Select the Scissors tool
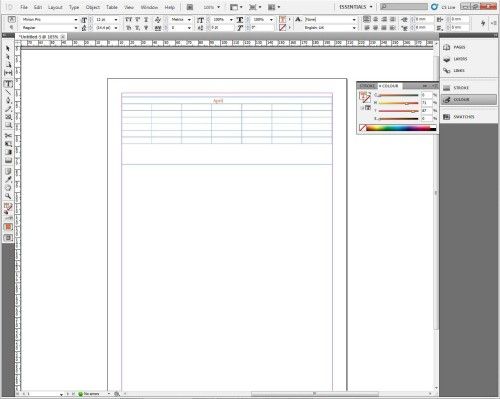This screenshot has height=399, width=500. [8, 135]
